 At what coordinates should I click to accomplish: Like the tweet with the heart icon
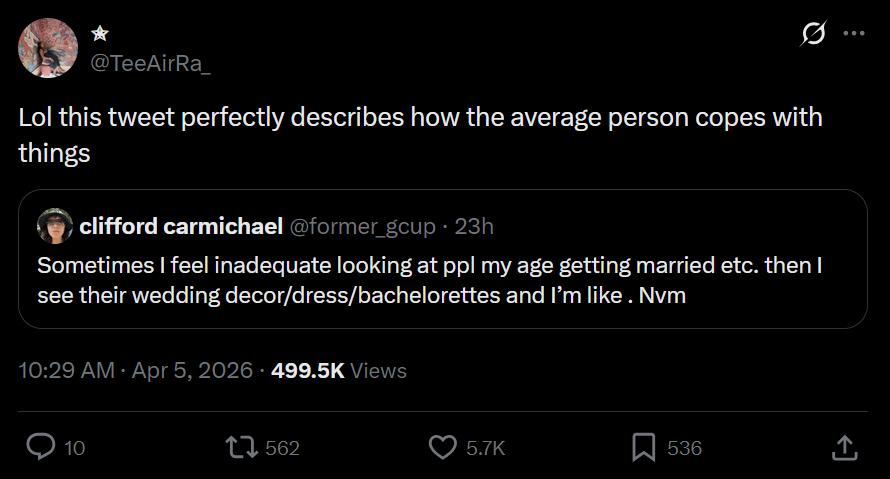(442, 447)
